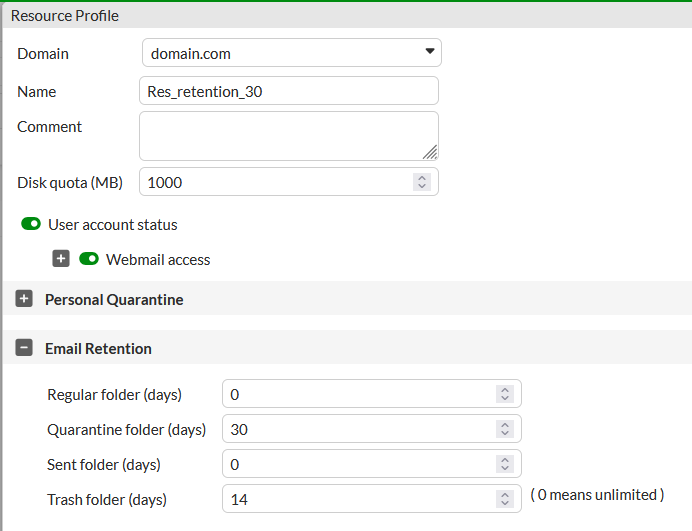
Task: Increase Sent folder days with up arrow
Action: click(x=505, y=460)
